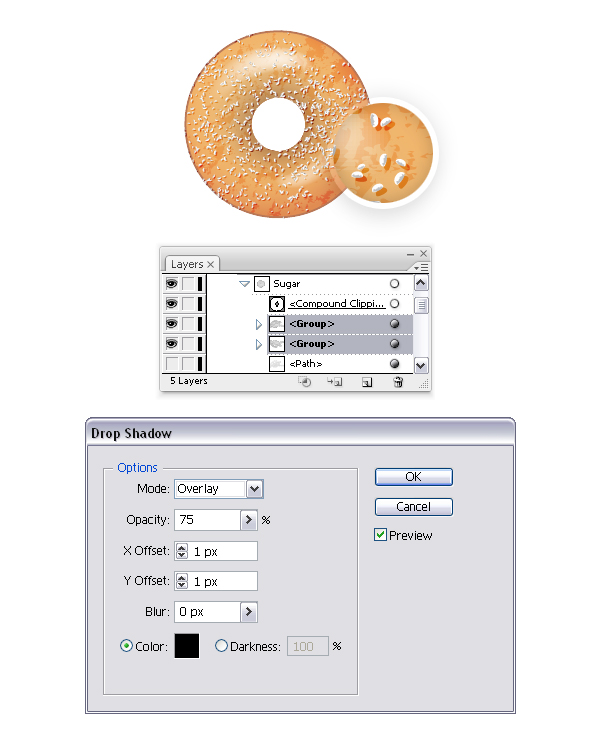Expand the lower <Group> disclosure triangle
600x740 pixels.
pyautogui.click(x=259, y=344)
